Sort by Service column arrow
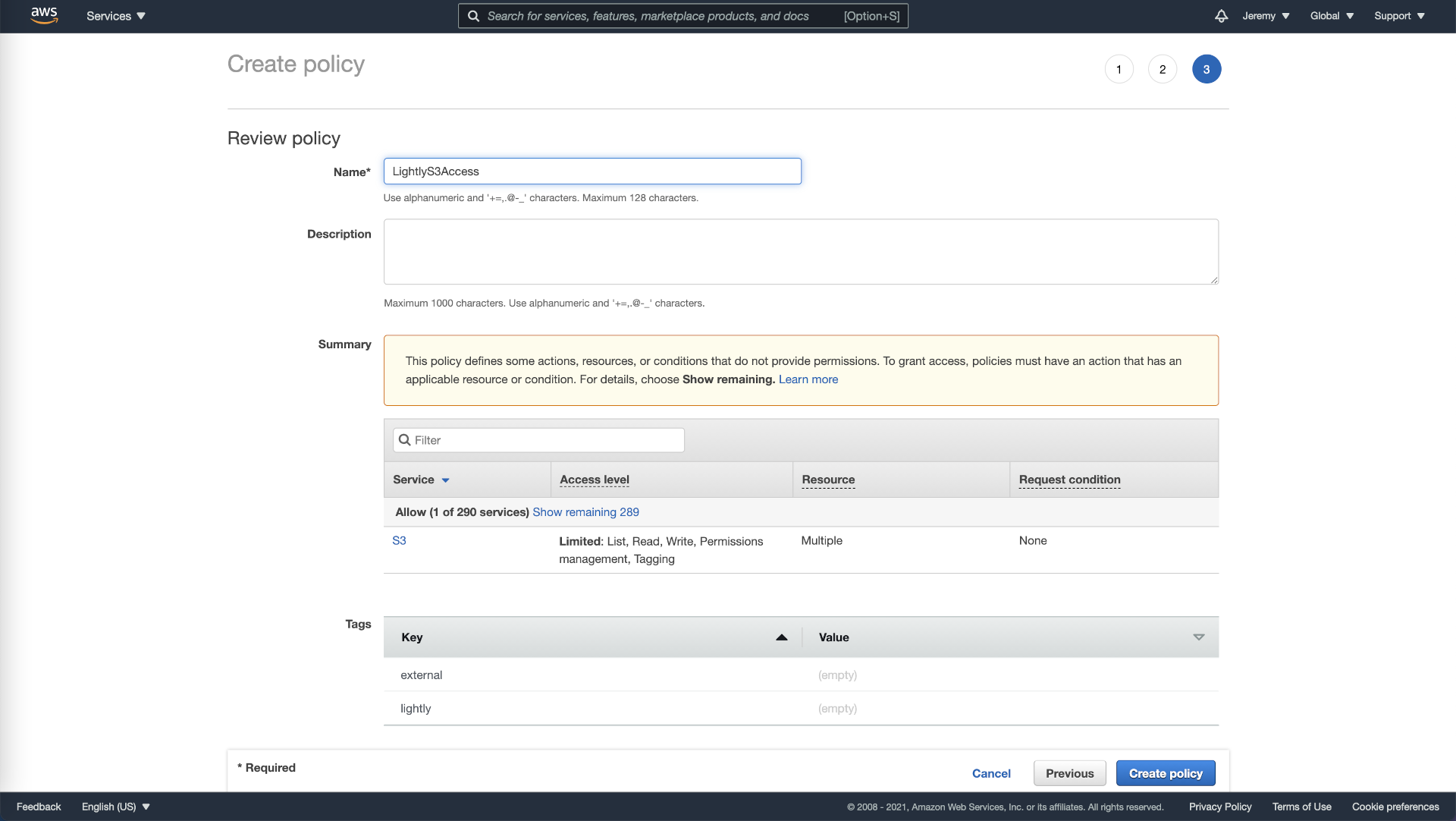This screenshot has height=821, width=1456. [x=446, y=480]
